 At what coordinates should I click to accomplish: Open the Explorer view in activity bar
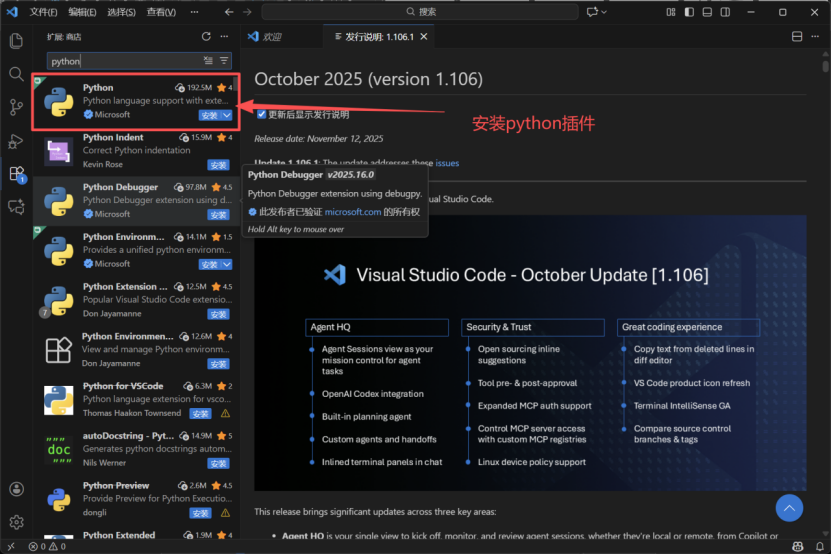point(16,41)
